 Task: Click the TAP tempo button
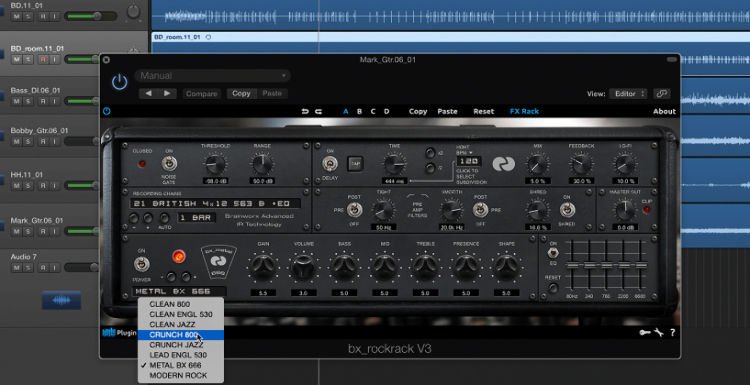click(x=355, y=164)
